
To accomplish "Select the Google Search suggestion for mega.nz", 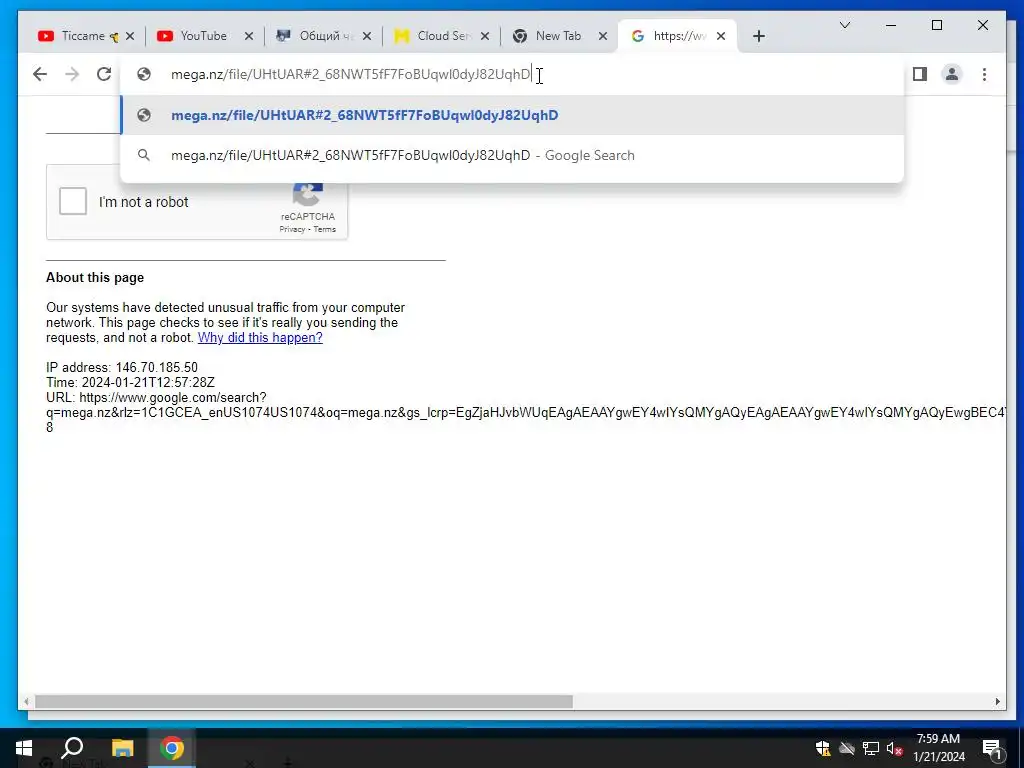I will pyautogui.click(x=513, y=155).
